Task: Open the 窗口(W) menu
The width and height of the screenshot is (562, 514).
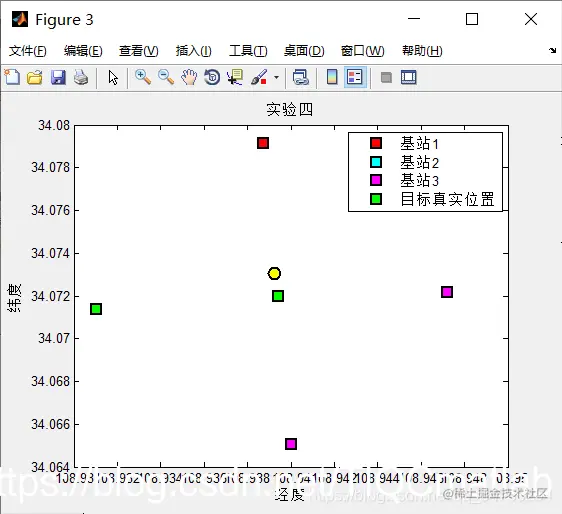Action: pyautogui.click(x=362, y=51)
